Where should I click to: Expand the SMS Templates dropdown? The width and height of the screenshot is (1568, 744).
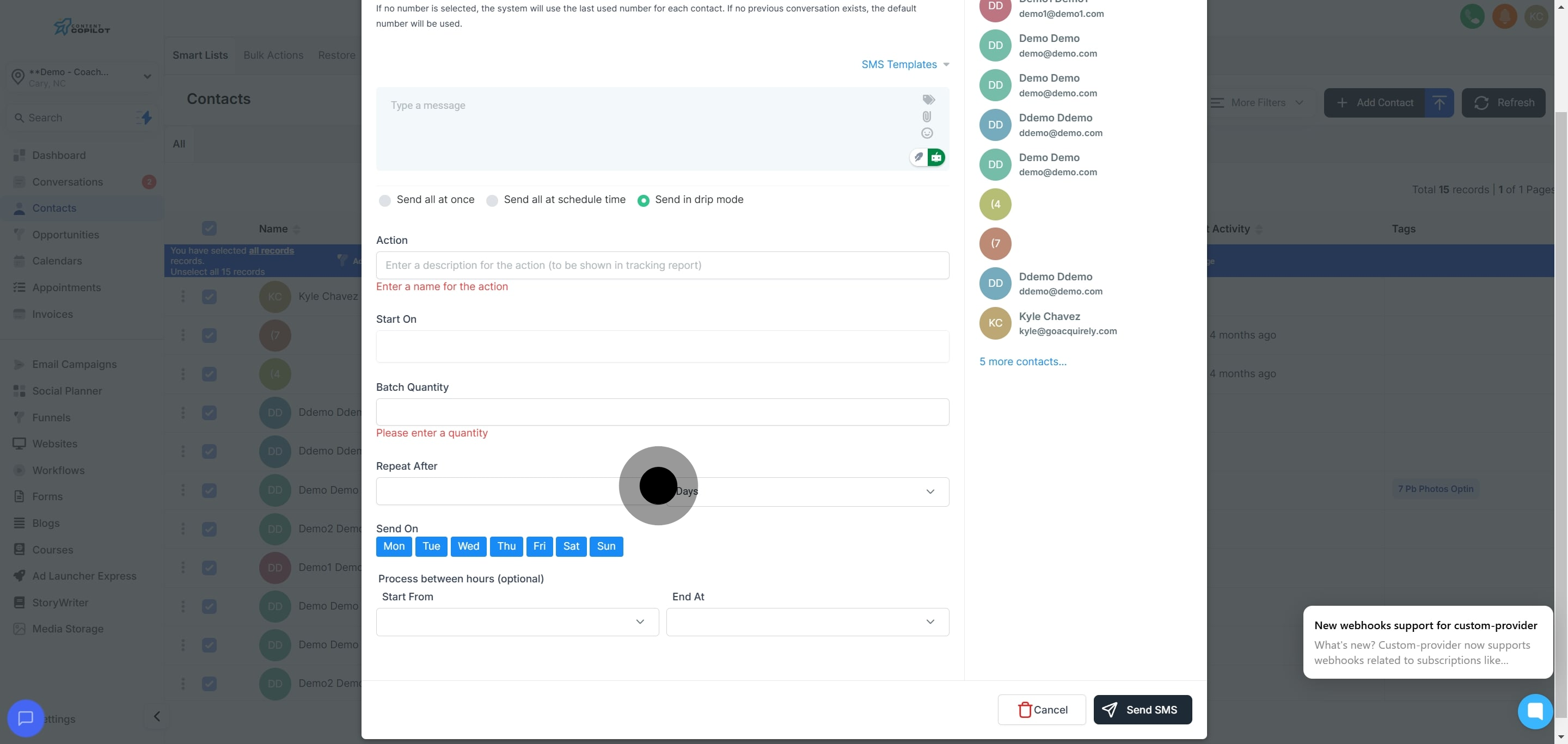tap(904, 64)
